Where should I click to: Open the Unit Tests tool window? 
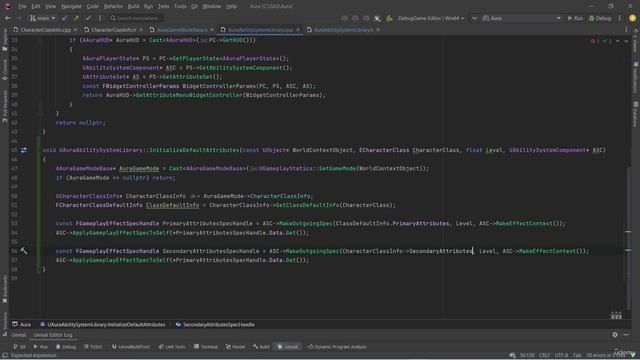coord(172,347)
